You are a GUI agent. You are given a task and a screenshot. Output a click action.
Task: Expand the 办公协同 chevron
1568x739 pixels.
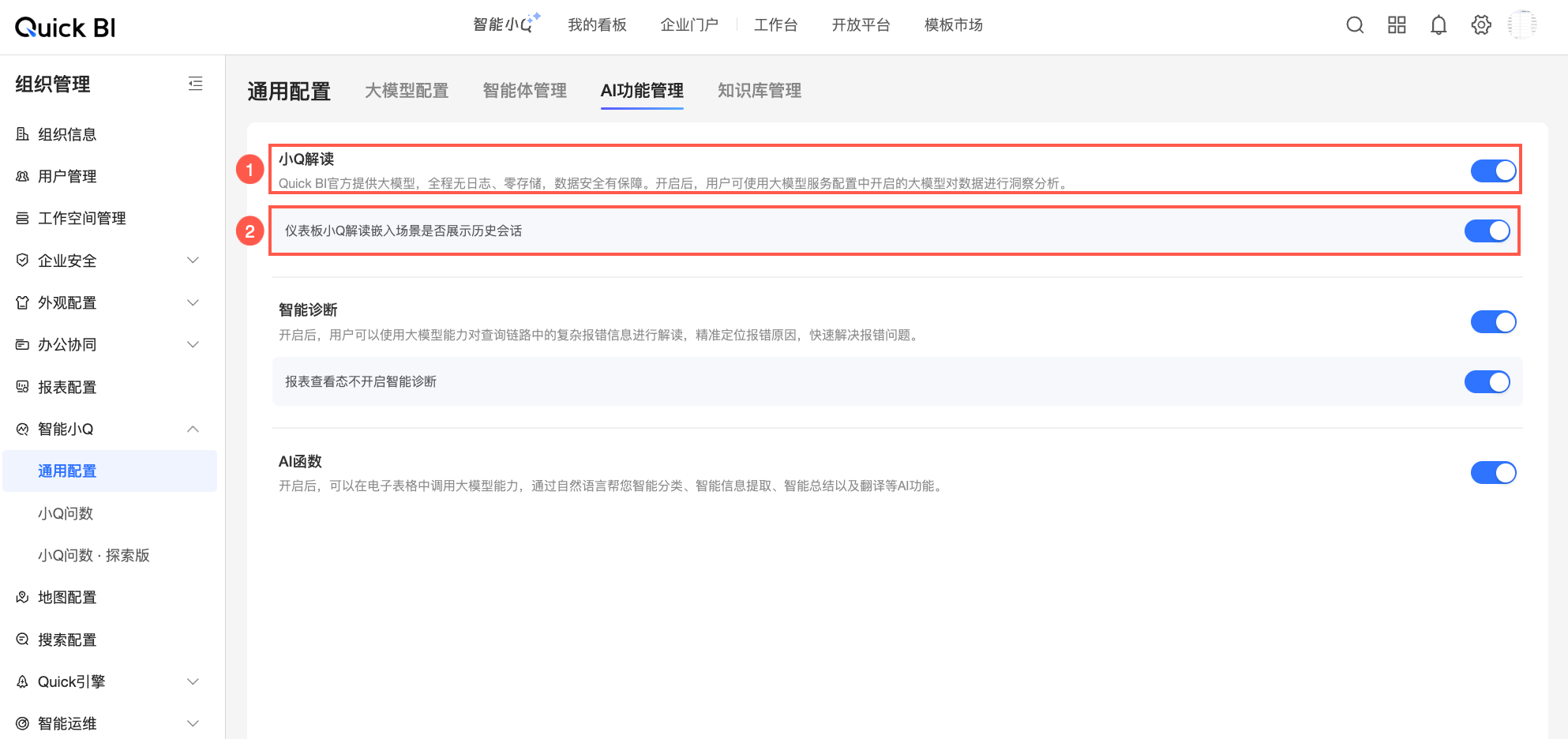tap(193, 344)
